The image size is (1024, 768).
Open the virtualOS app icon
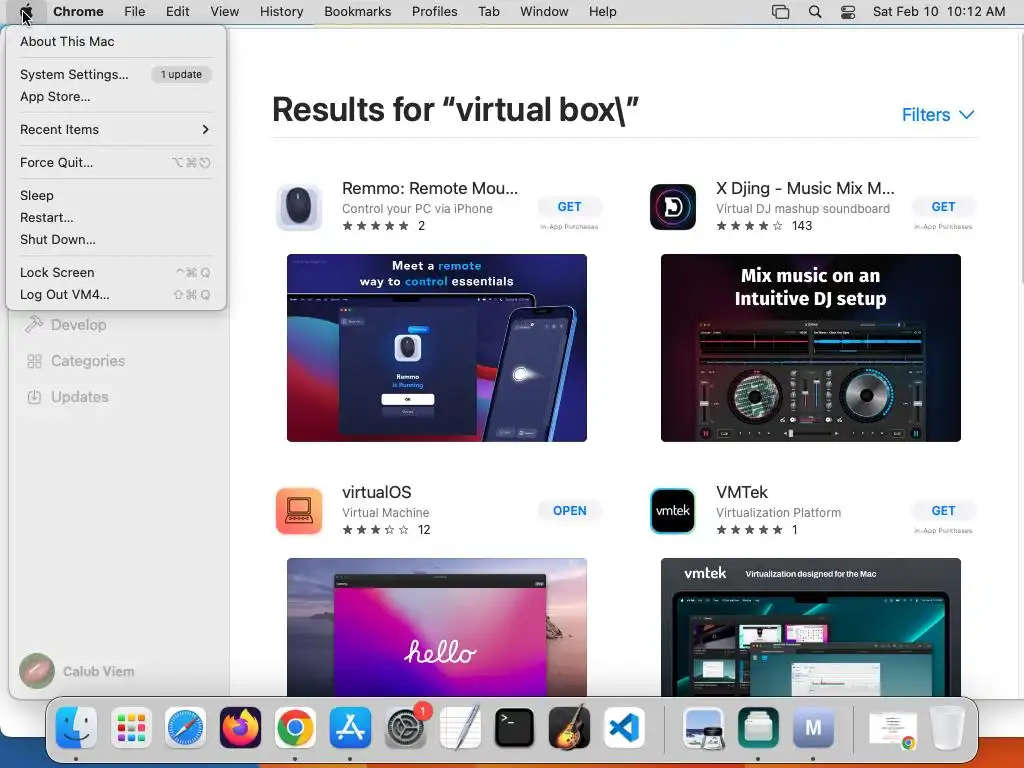click(299, 511)
